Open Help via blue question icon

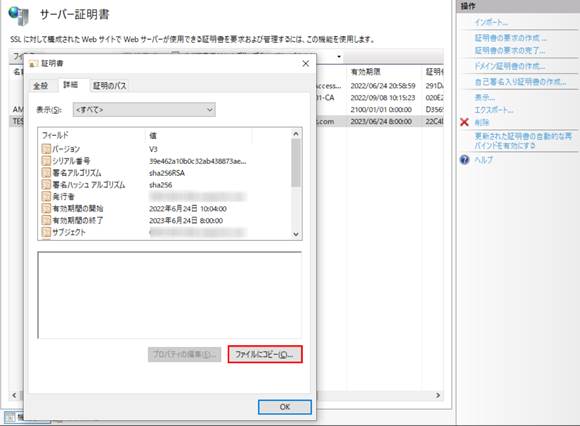465,160
